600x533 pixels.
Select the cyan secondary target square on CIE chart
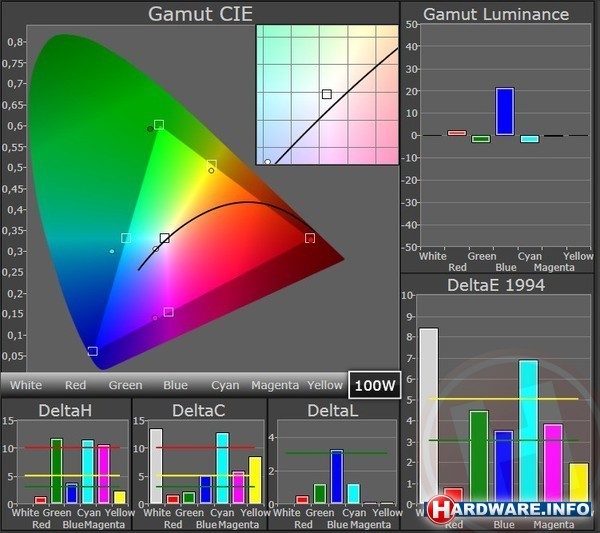coord(126,238)
